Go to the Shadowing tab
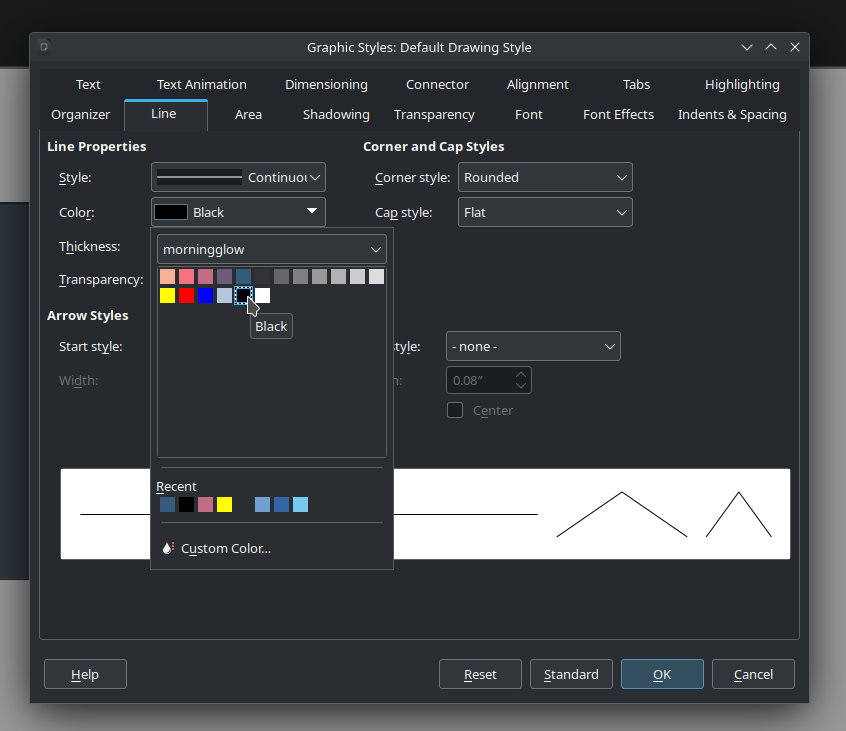 tap(336, 115)
